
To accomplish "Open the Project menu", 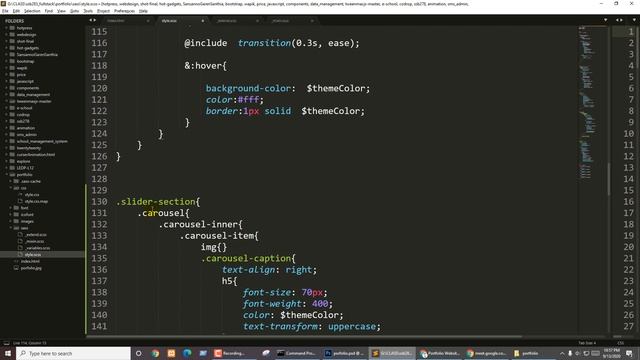I will pyautogui.click(x=103, y=11).
